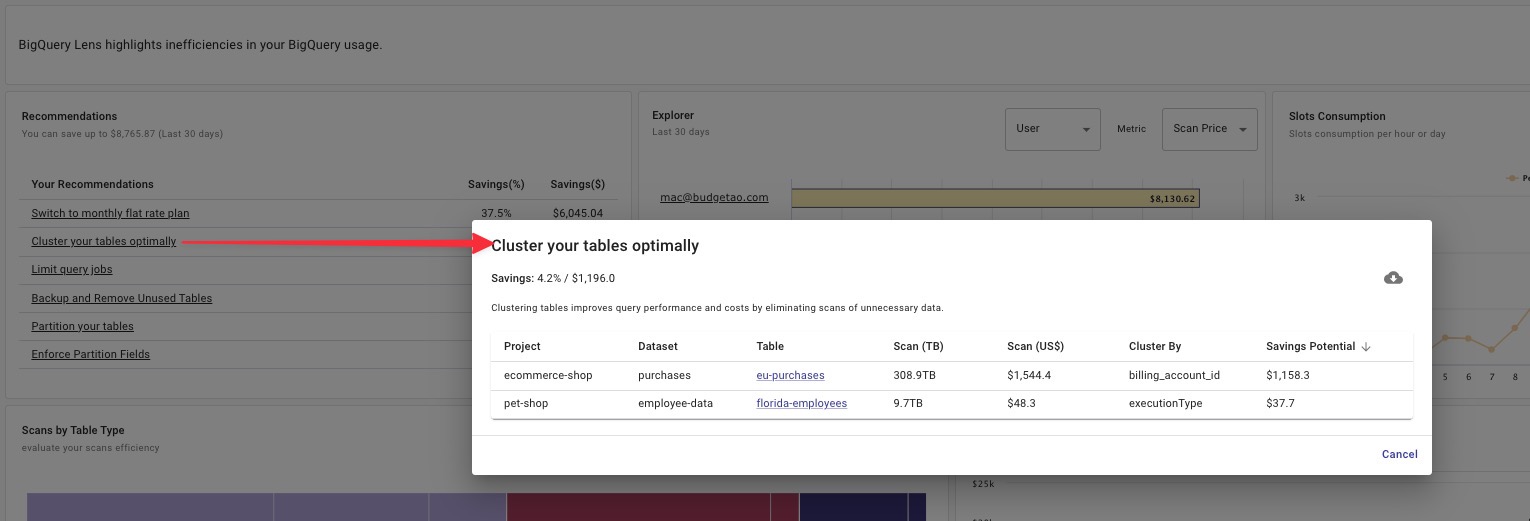Sort table by Scan (US$) header
This screenshot has width=1530, height=521.
point(1035,346)
